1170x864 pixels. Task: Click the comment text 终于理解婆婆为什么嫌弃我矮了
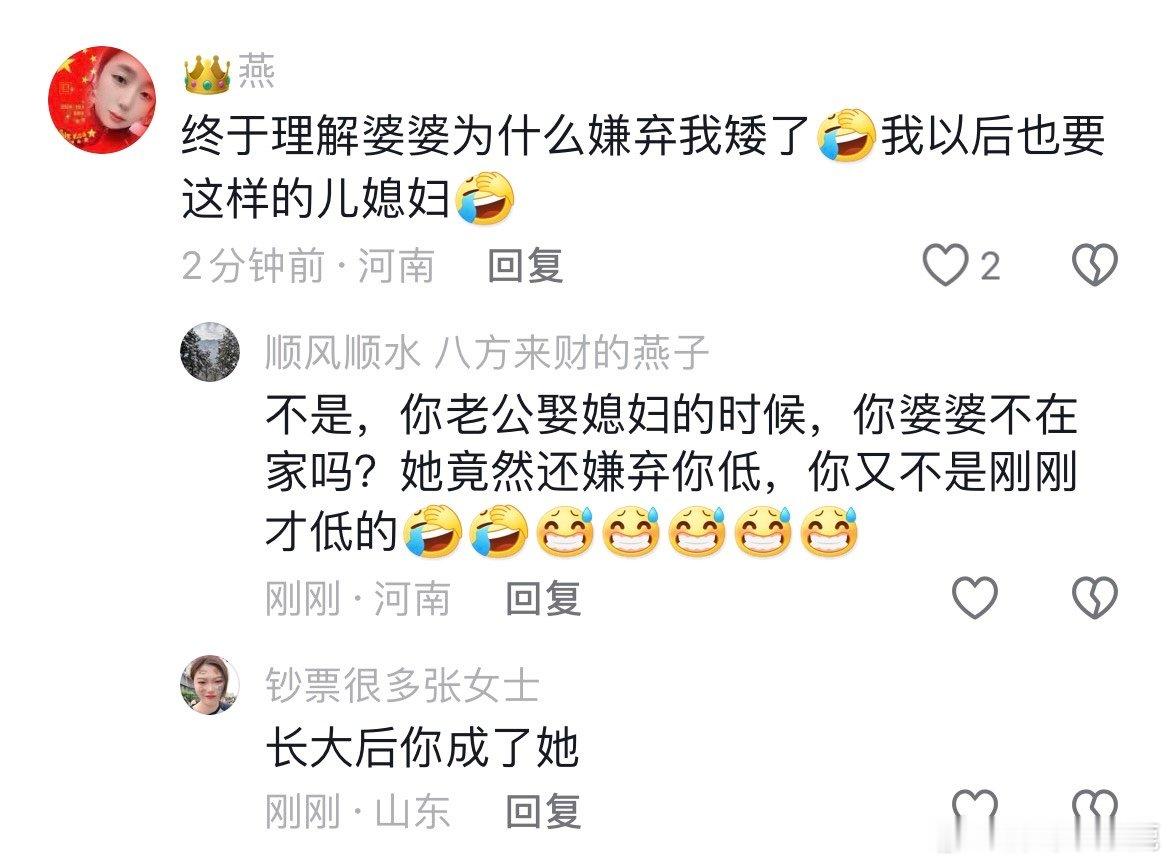pos(496,137)
